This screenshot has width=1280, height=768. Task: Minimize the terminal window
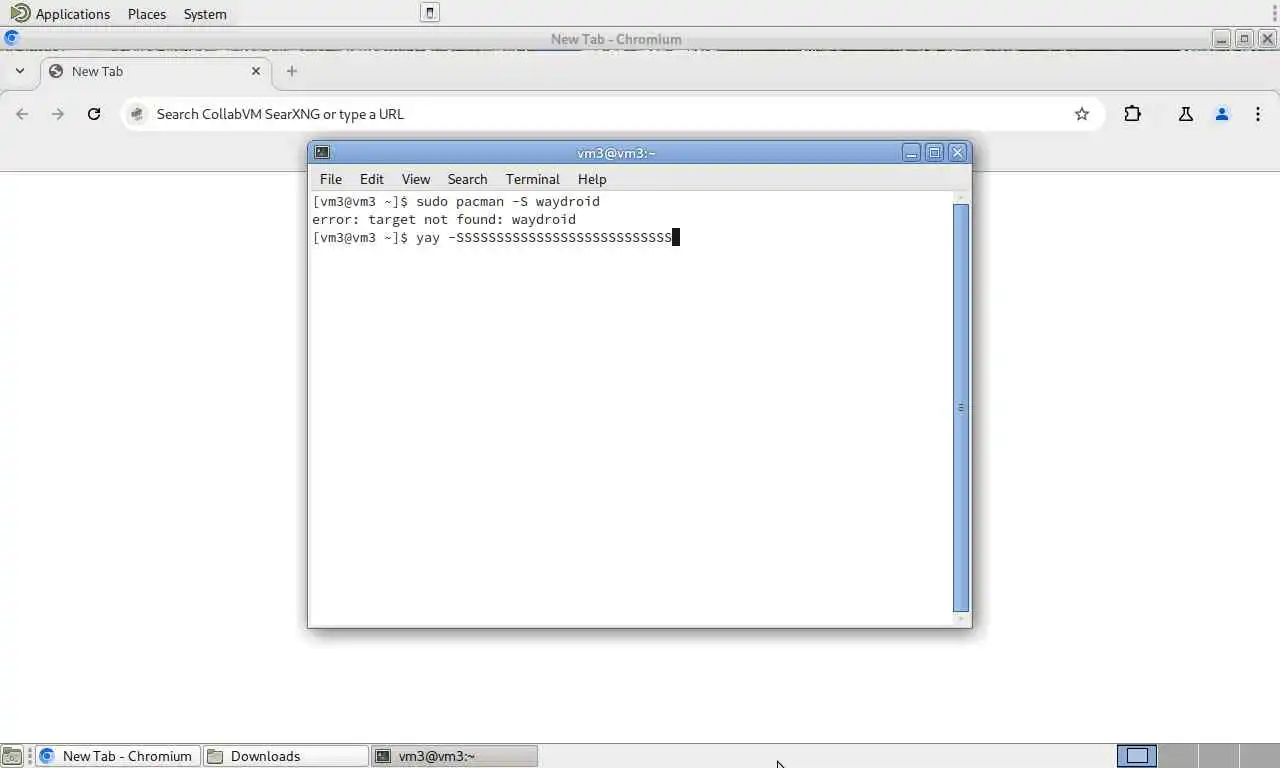tap(911, 152)
